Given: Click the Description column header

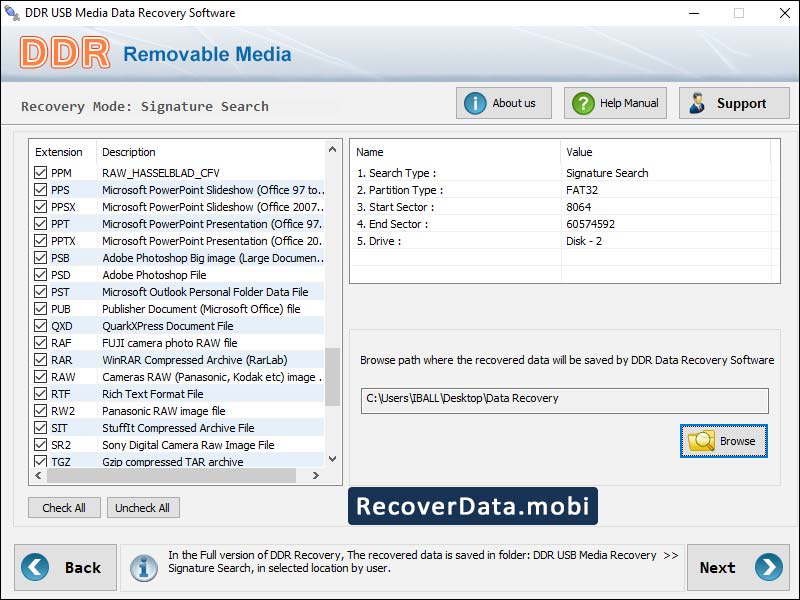Looking at the screenshot, I should pyautogui.click(x=129, y=152).
